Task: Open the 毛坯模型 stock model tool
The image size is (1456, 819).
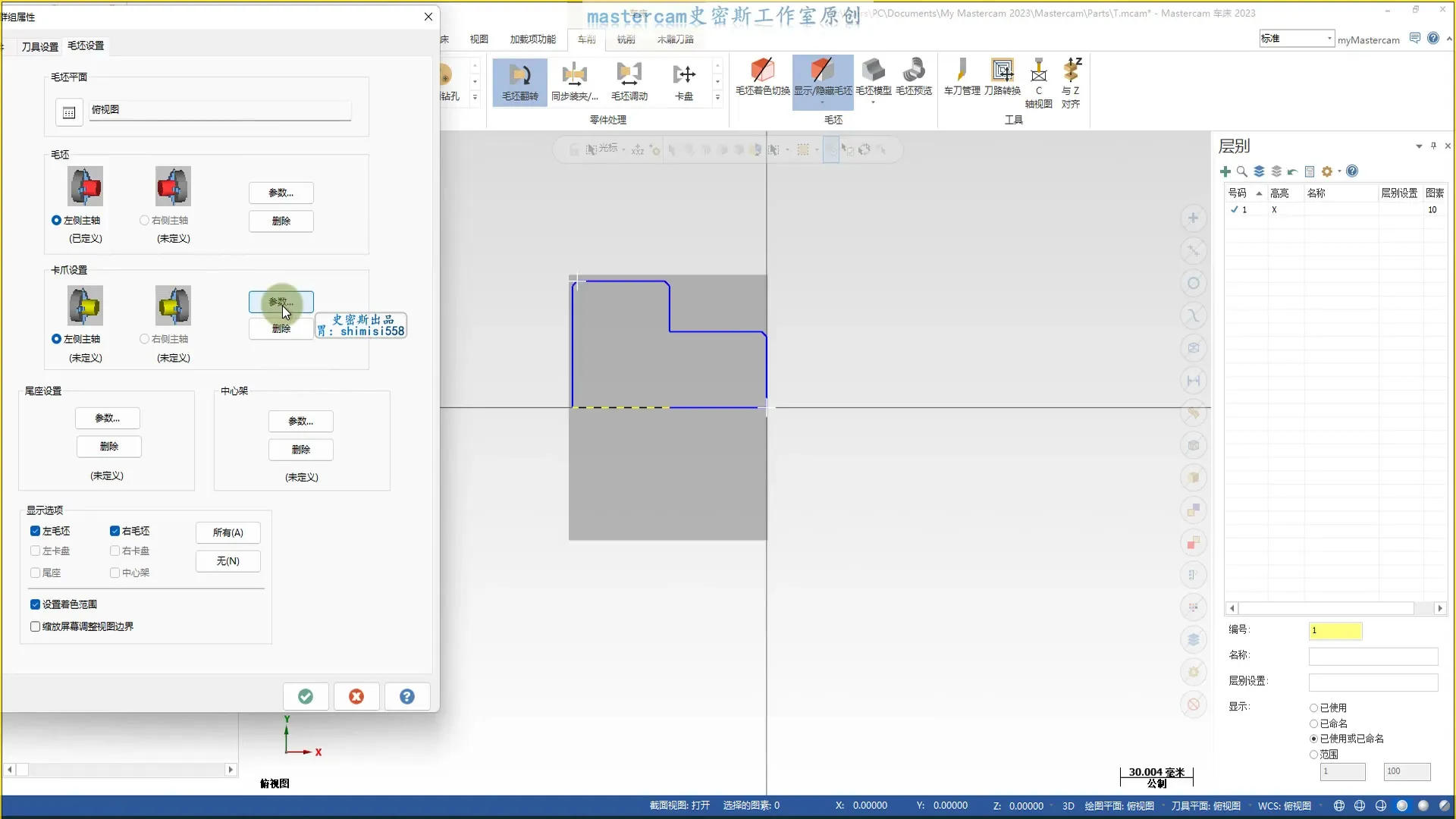Action: pyautogui.click(x=873, y=71)
